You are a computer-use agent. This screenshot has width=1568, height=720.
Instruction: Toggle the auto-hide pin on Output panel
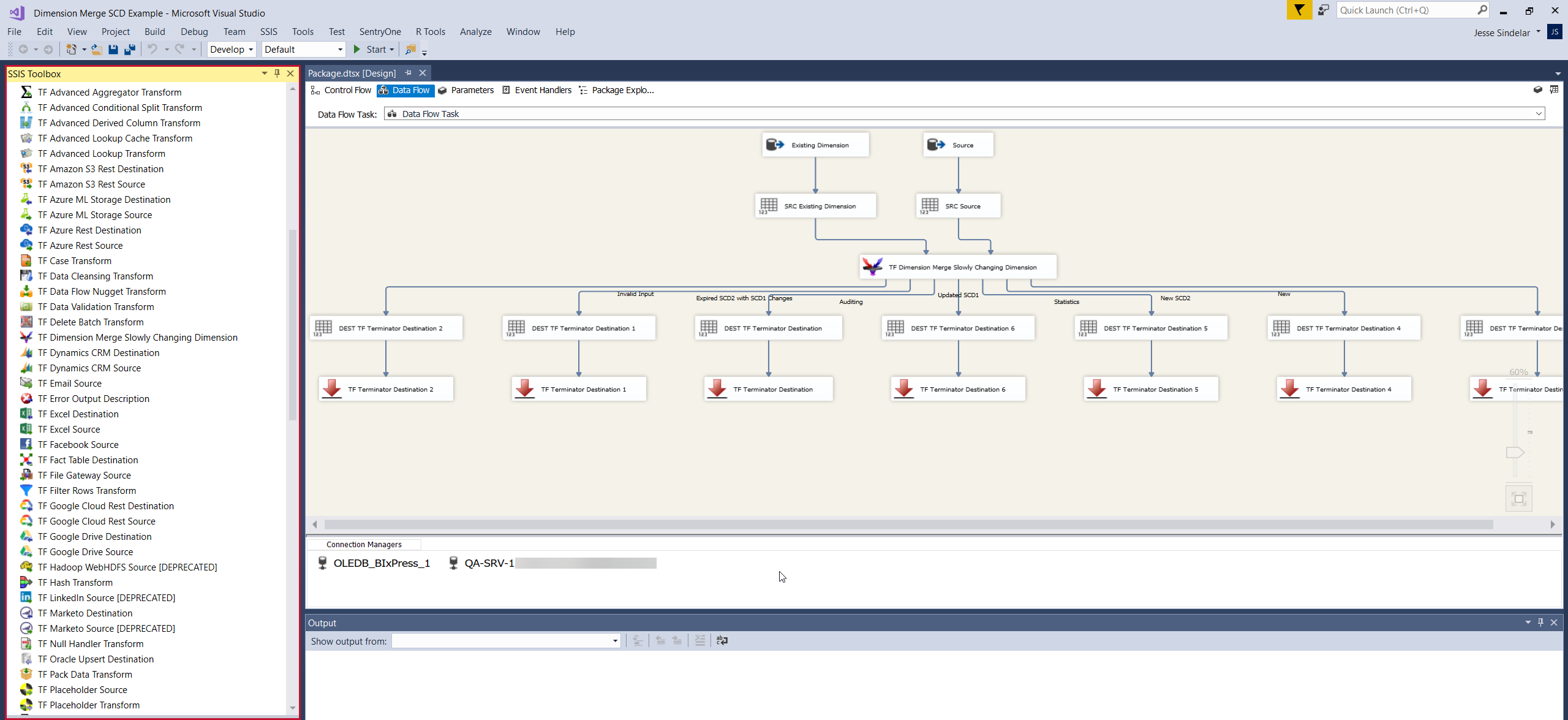(x=1540, y=623)
